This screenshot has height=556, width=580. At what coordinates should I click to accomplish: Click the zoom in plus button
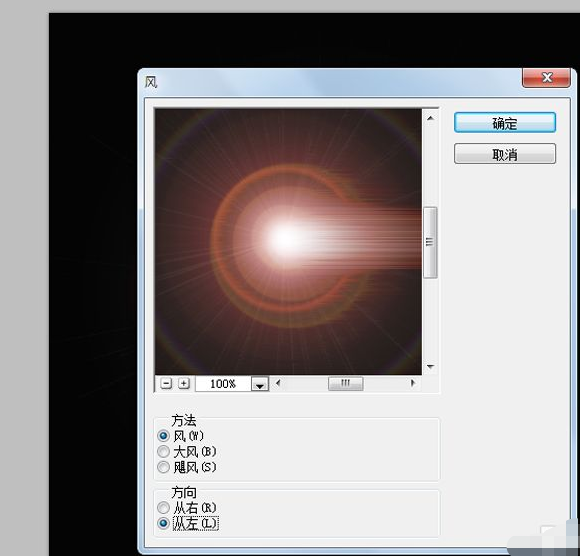[x=183, y=383]
